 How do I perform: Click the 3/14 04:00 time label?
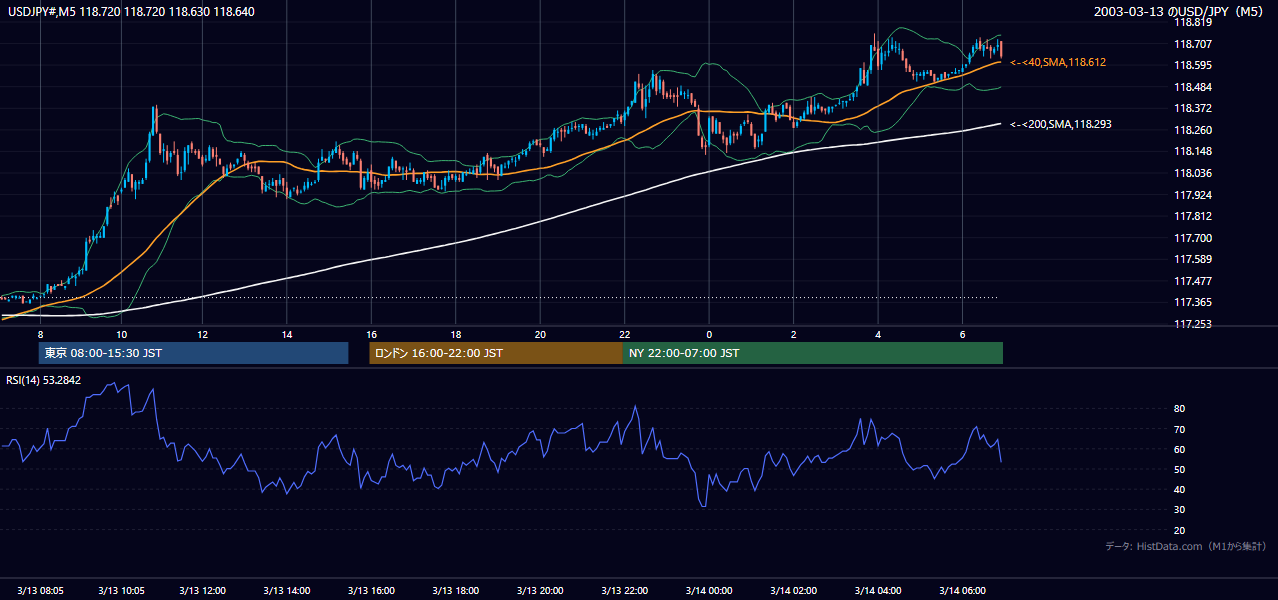click(880, 591)
